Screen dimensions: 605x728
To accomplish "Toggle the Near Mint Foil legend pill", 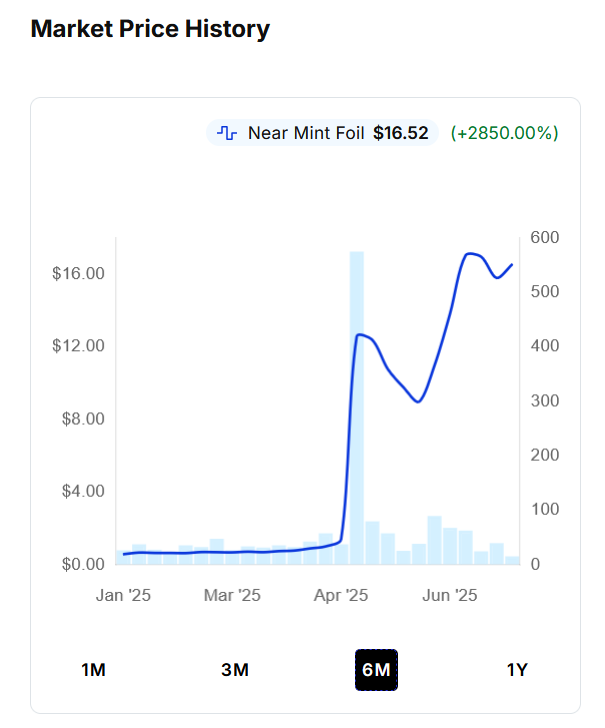I will [322, 133].
